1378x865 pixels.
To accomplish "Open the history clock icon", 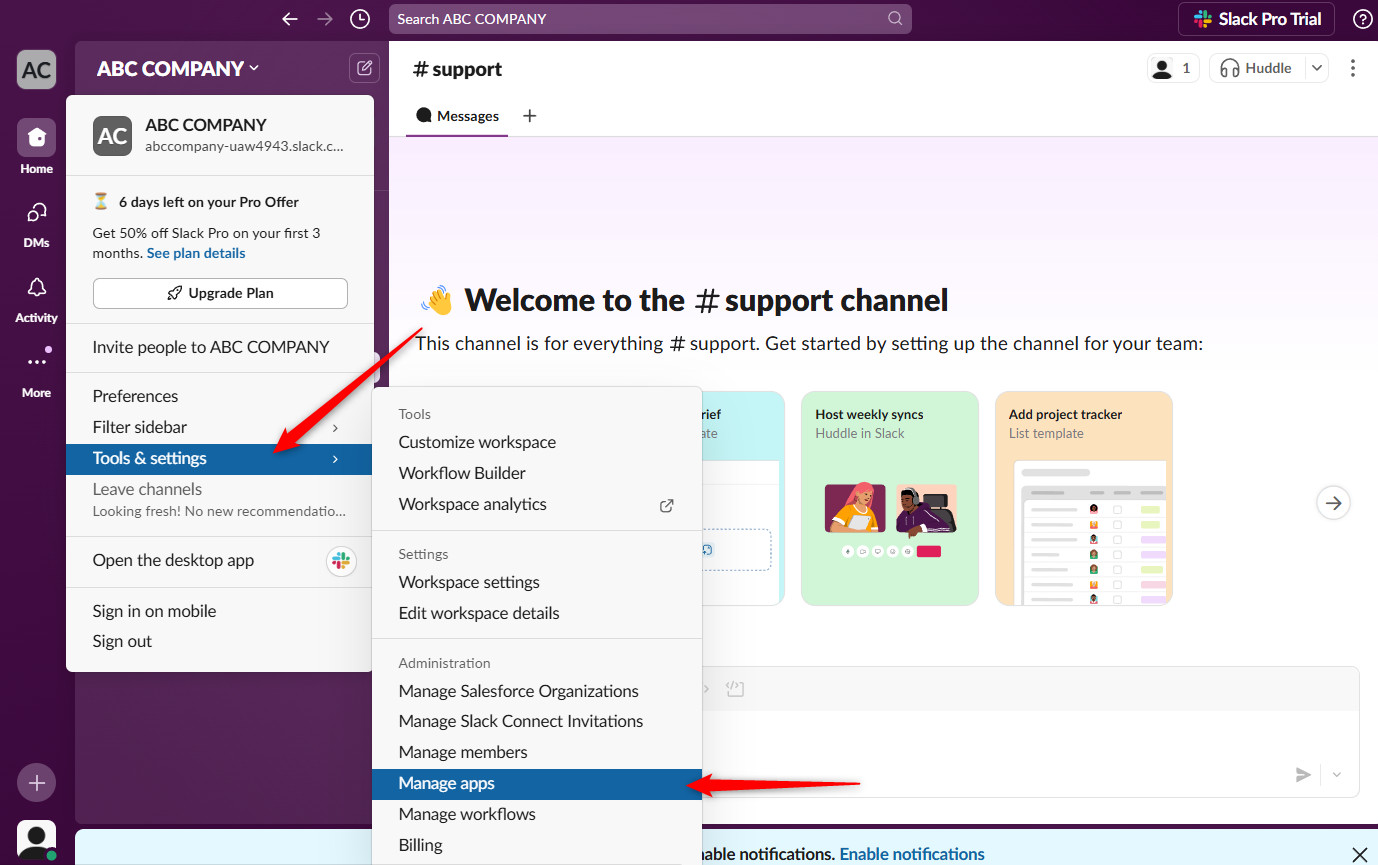I will point(360,19).
